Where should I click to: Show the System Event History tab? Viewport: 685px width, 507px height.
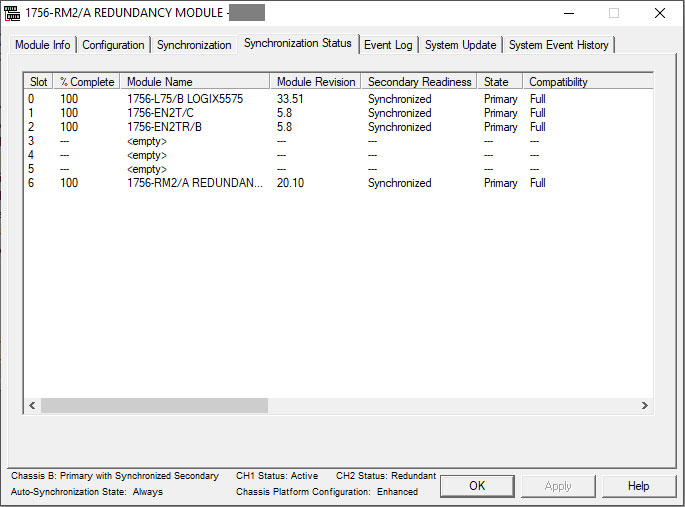pos(558,45)
